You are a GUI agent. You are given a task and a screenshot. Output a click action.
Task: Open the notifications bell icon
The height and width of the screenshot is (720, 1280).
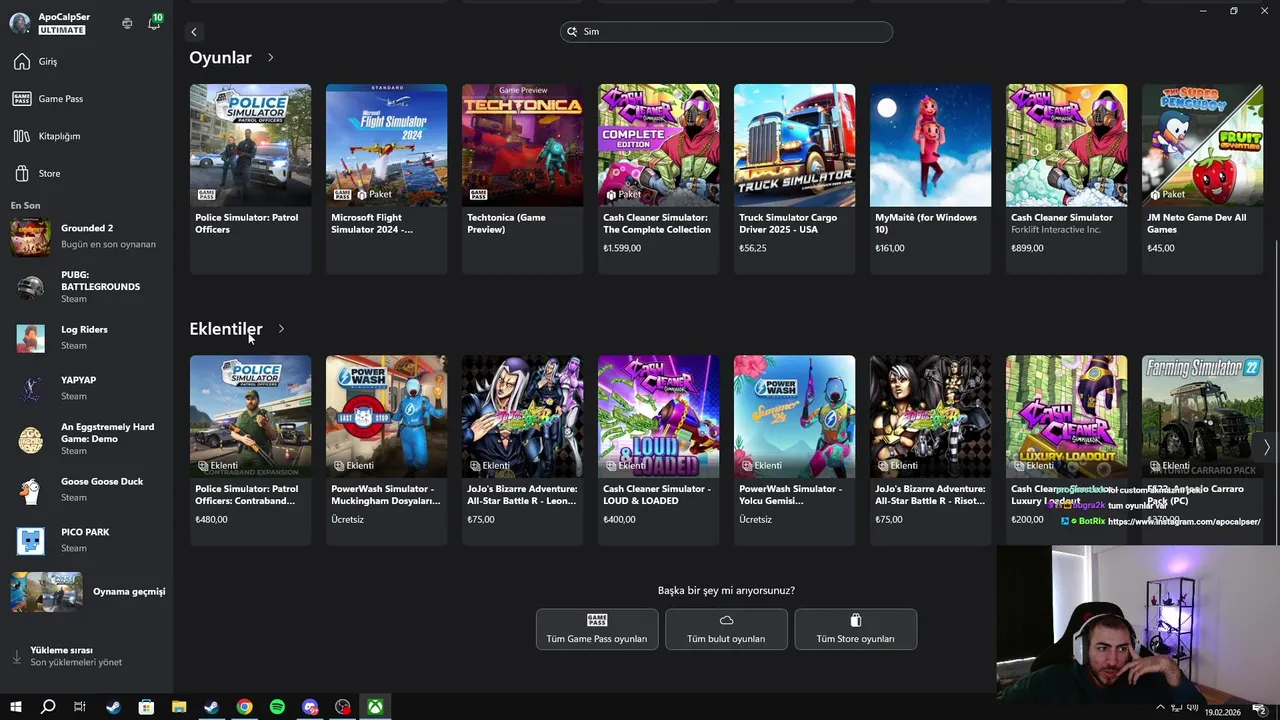(x=154, y=23)
